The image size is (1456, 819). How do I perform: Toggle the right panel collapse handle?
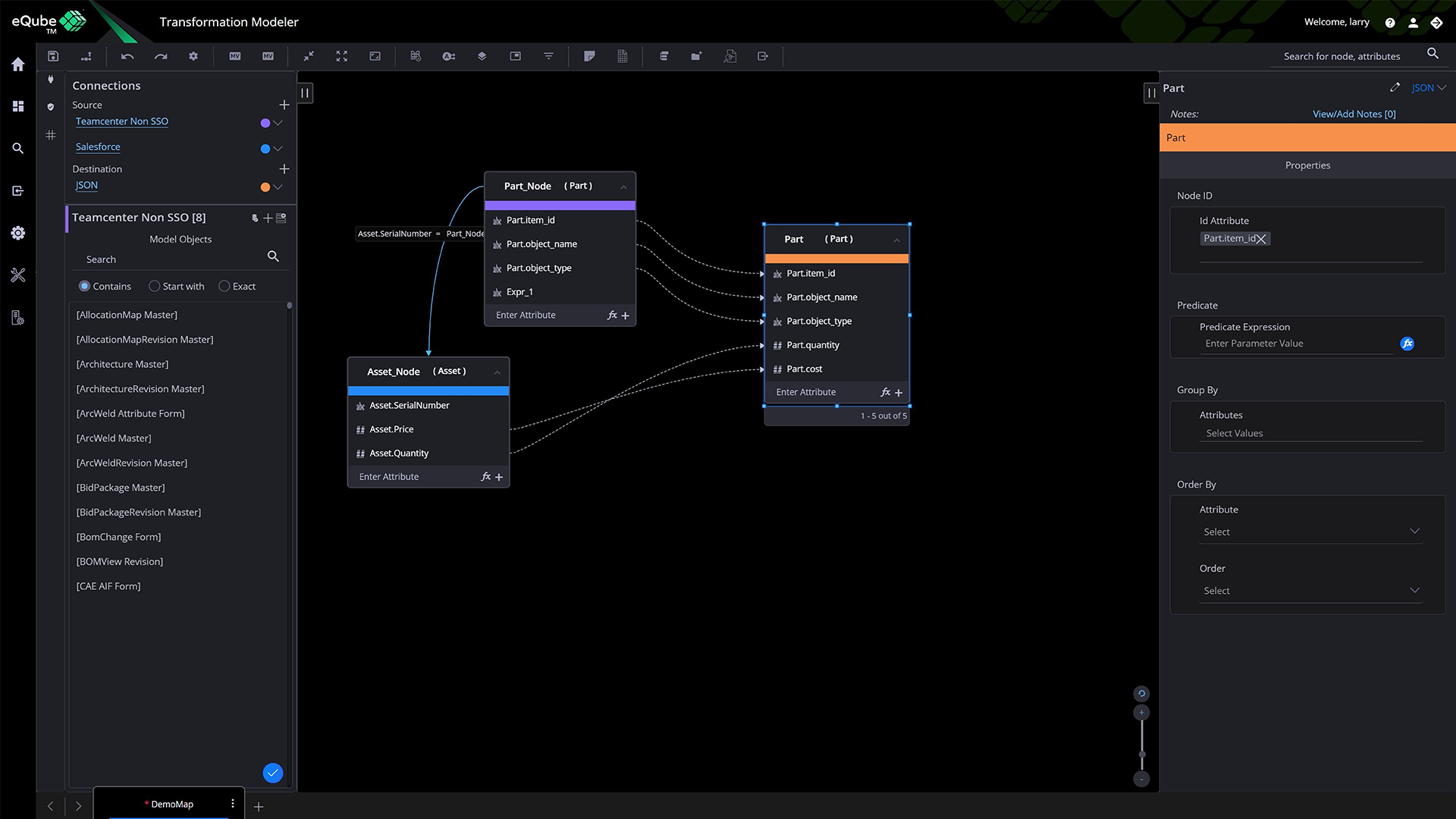(1151, 93)
